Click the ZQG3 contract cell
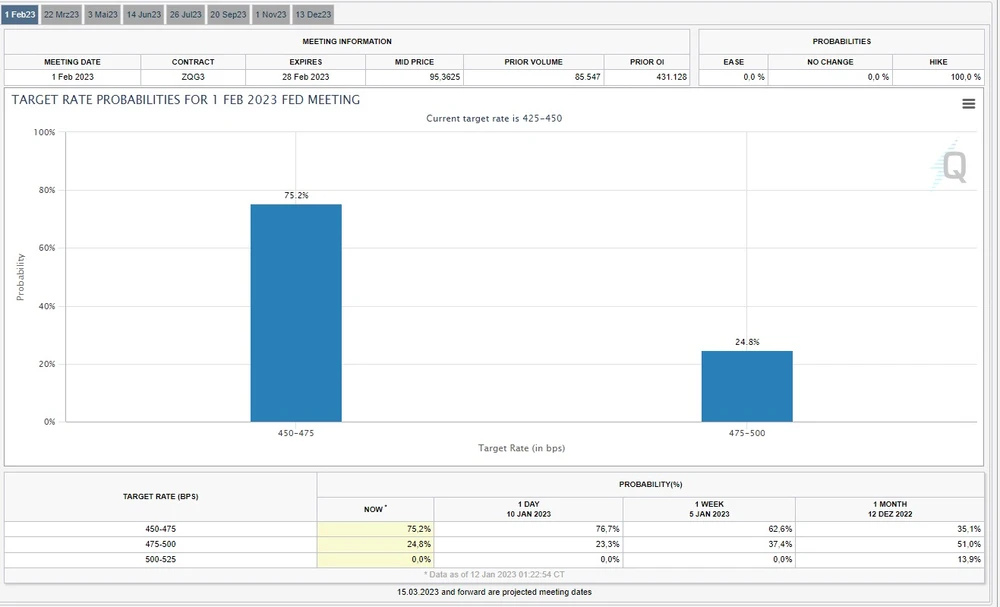Viewport: 1000px width, 607px height. pyautogui.click(x=193, y=77)
